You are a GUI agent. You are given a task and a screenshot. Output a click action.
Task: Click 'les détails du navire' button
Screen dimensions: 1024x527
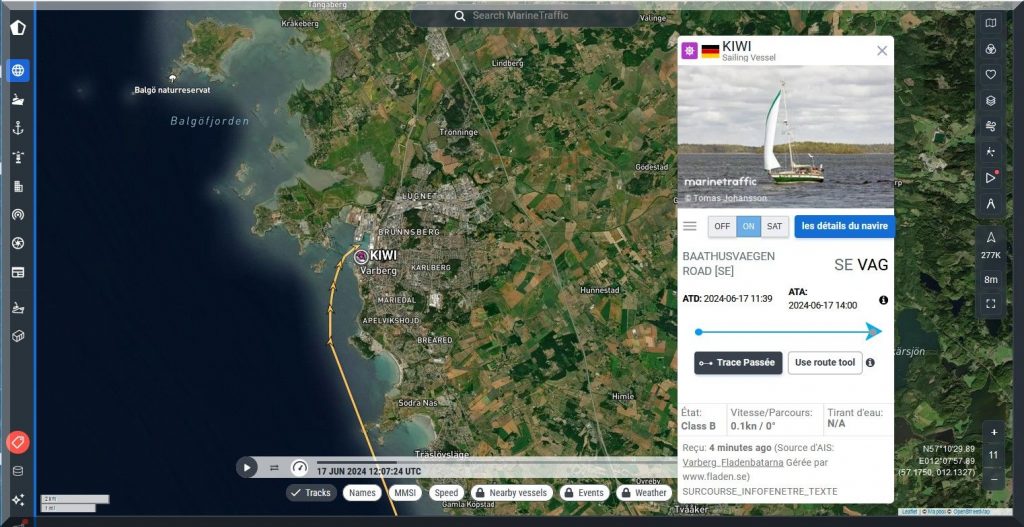pyautogui.click(x=843, y=227)
